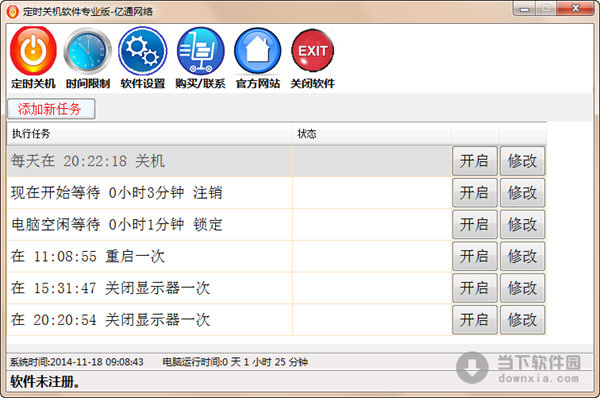Image resolution: width=600 pixels, height=398 pixels.
Task: Modify the 每天在 20:22:18 关机 task
Action: (522, 161)
